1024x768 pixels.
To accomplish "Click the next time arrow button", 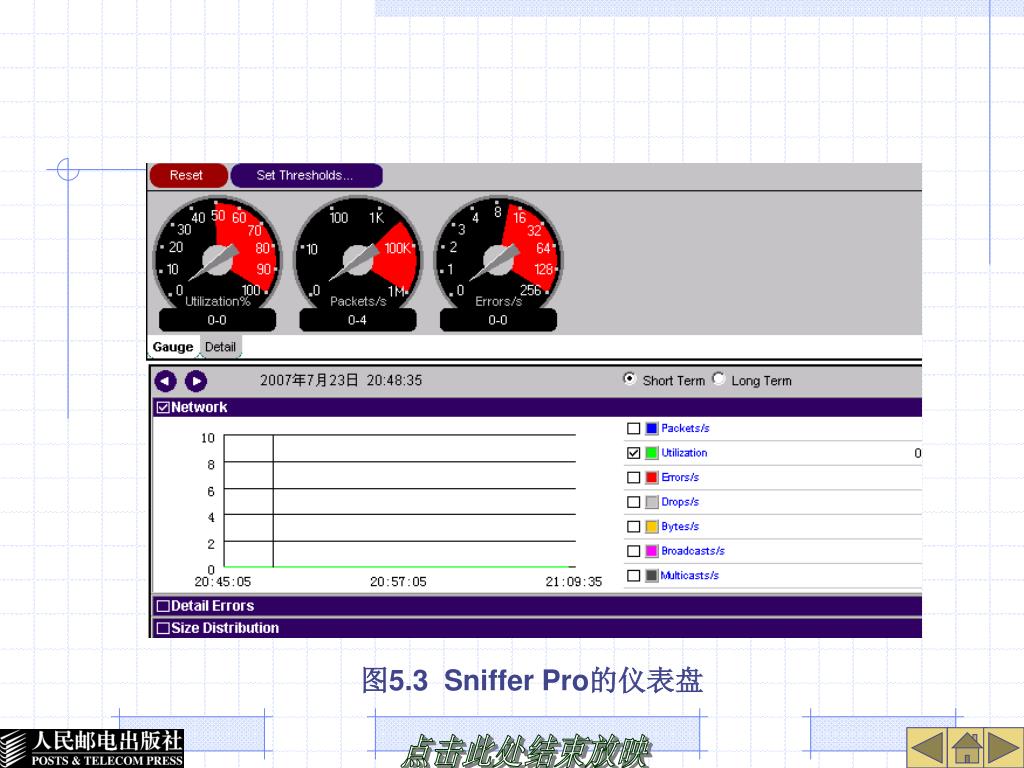I will 196,381.
